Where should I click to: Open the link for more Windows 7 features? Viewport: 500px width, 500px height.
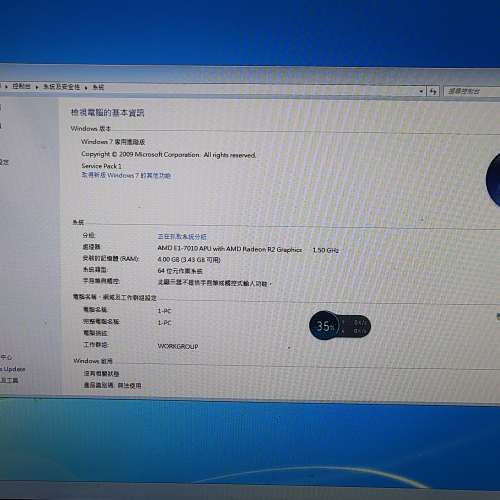[126, 175]
